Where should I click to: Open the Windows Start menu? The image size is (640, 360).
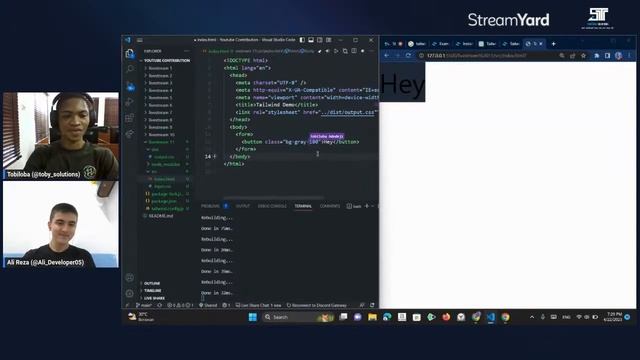pyautogui.click(x=253, y=317)
